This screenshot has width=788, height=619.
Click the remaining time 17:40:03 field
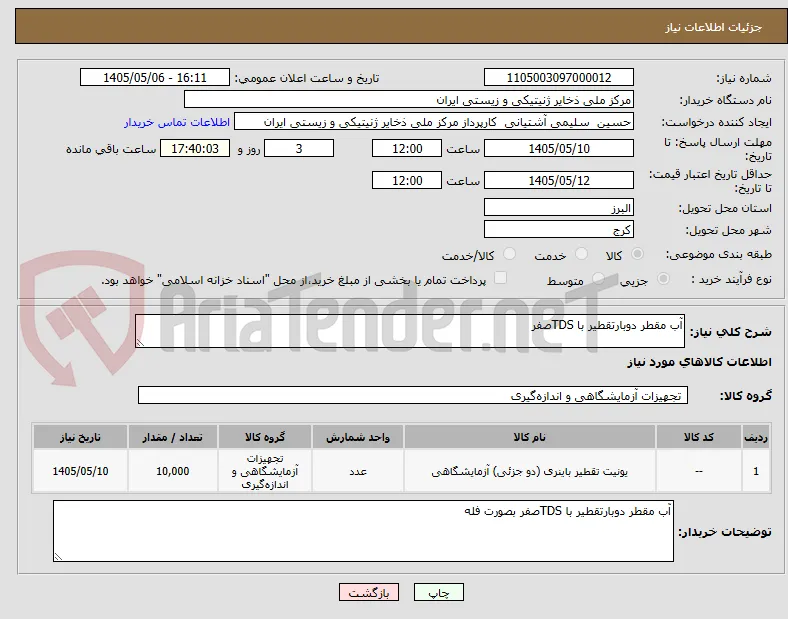(x=195, y=149)
